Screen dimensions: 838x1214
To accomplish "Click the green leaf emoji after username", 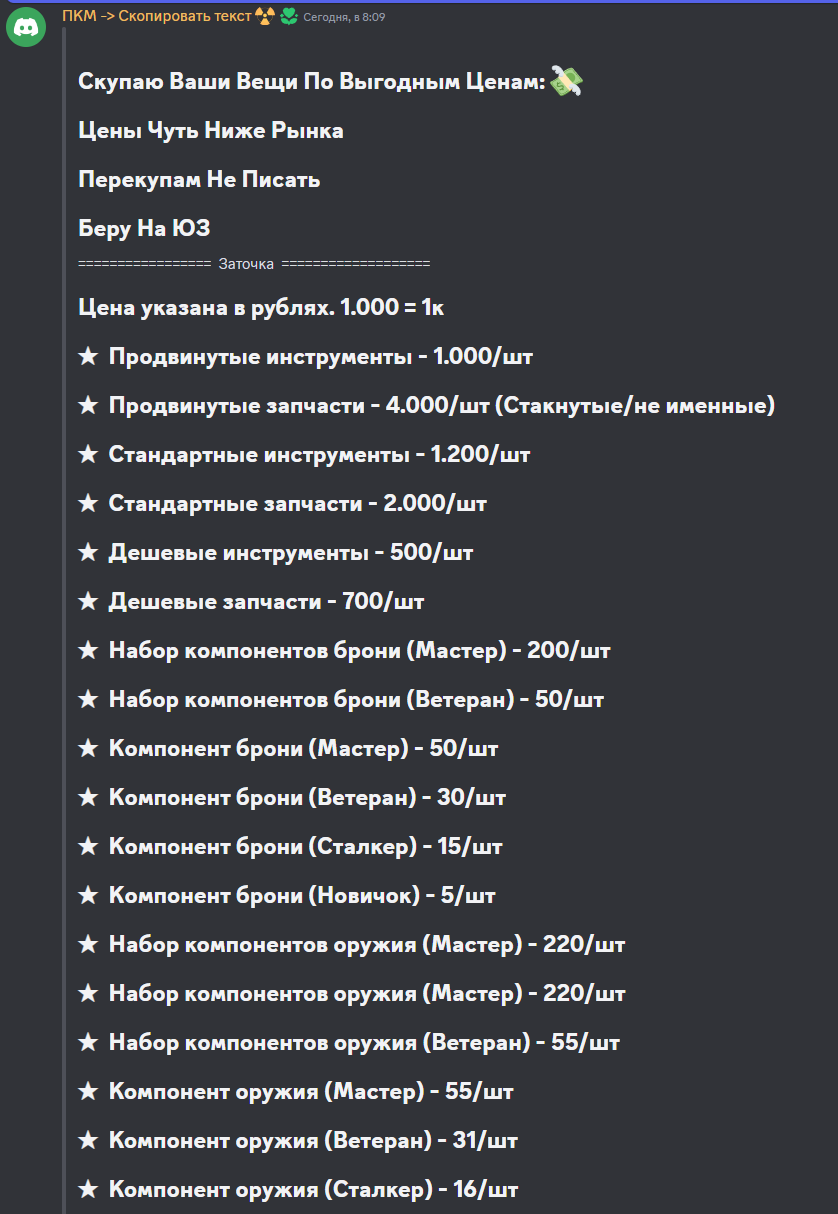I will coord(288,15).
